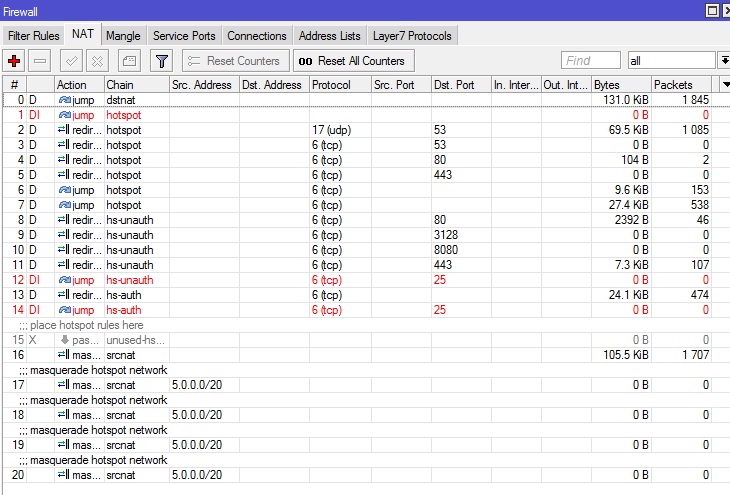730x495 pixels.
Task: Open the funnel filter icon
Action: click(x=162, y=61)
